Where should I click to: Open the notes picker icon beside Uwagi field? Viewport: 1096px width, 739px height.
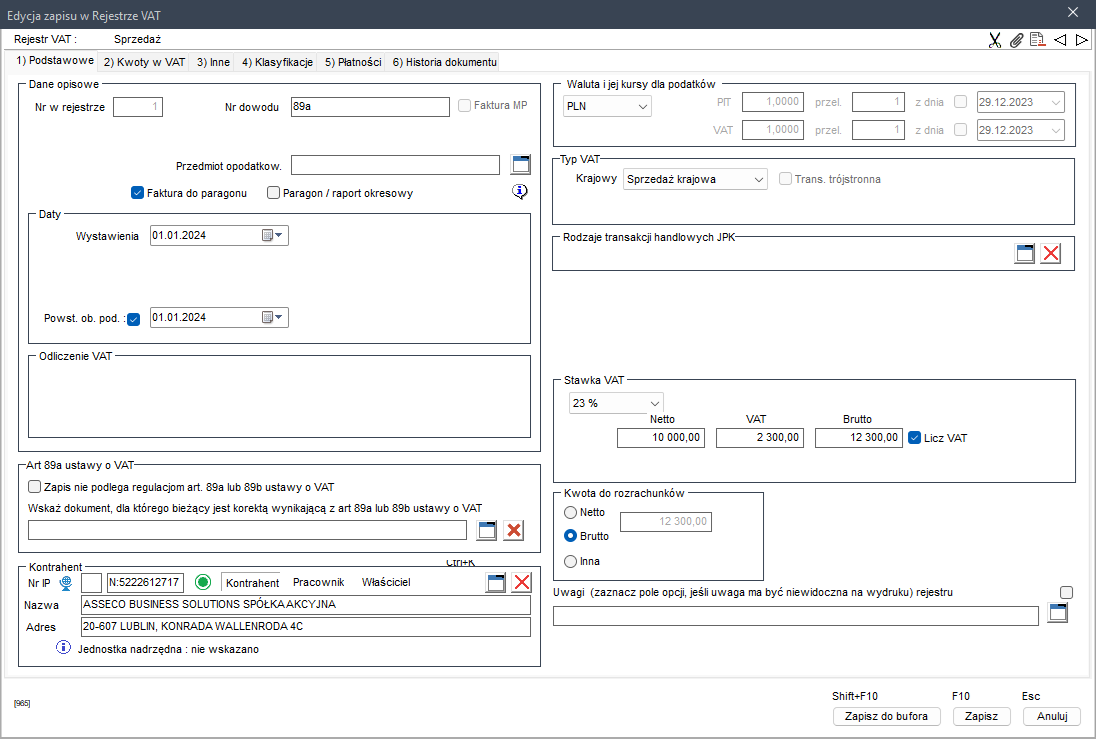coord(1058,613)
